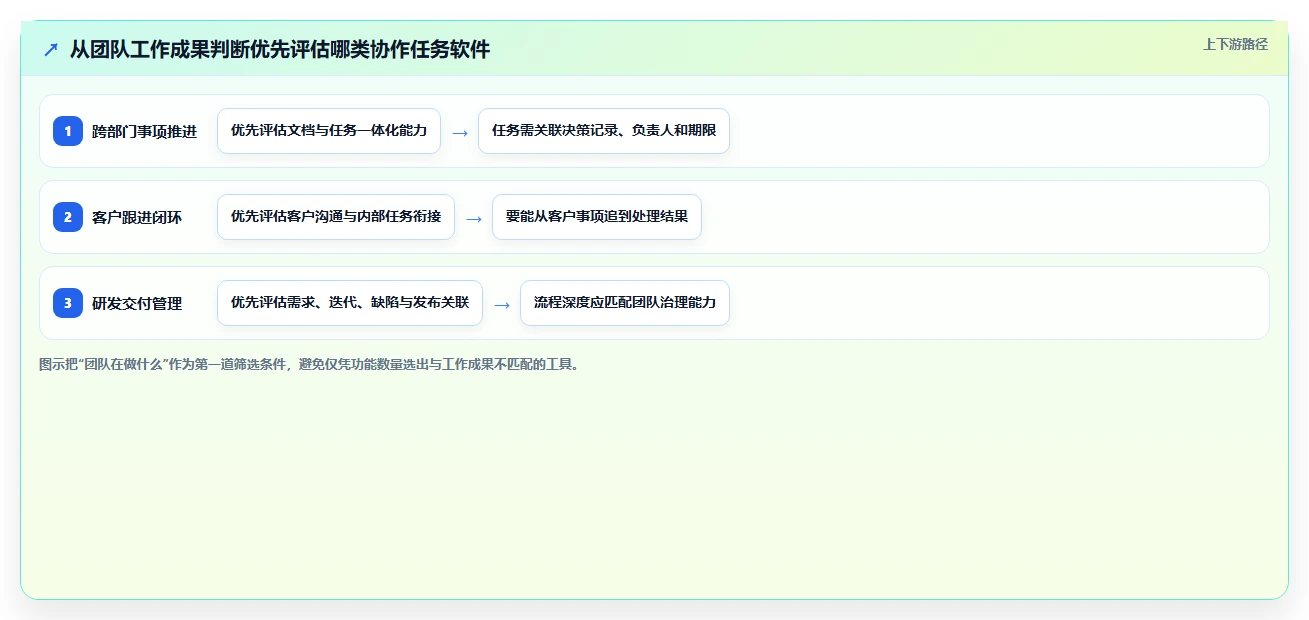Viewport: 1309px width, 620px height.
Task: Click the 研发交付管理 label
Action: click(137, 303)
